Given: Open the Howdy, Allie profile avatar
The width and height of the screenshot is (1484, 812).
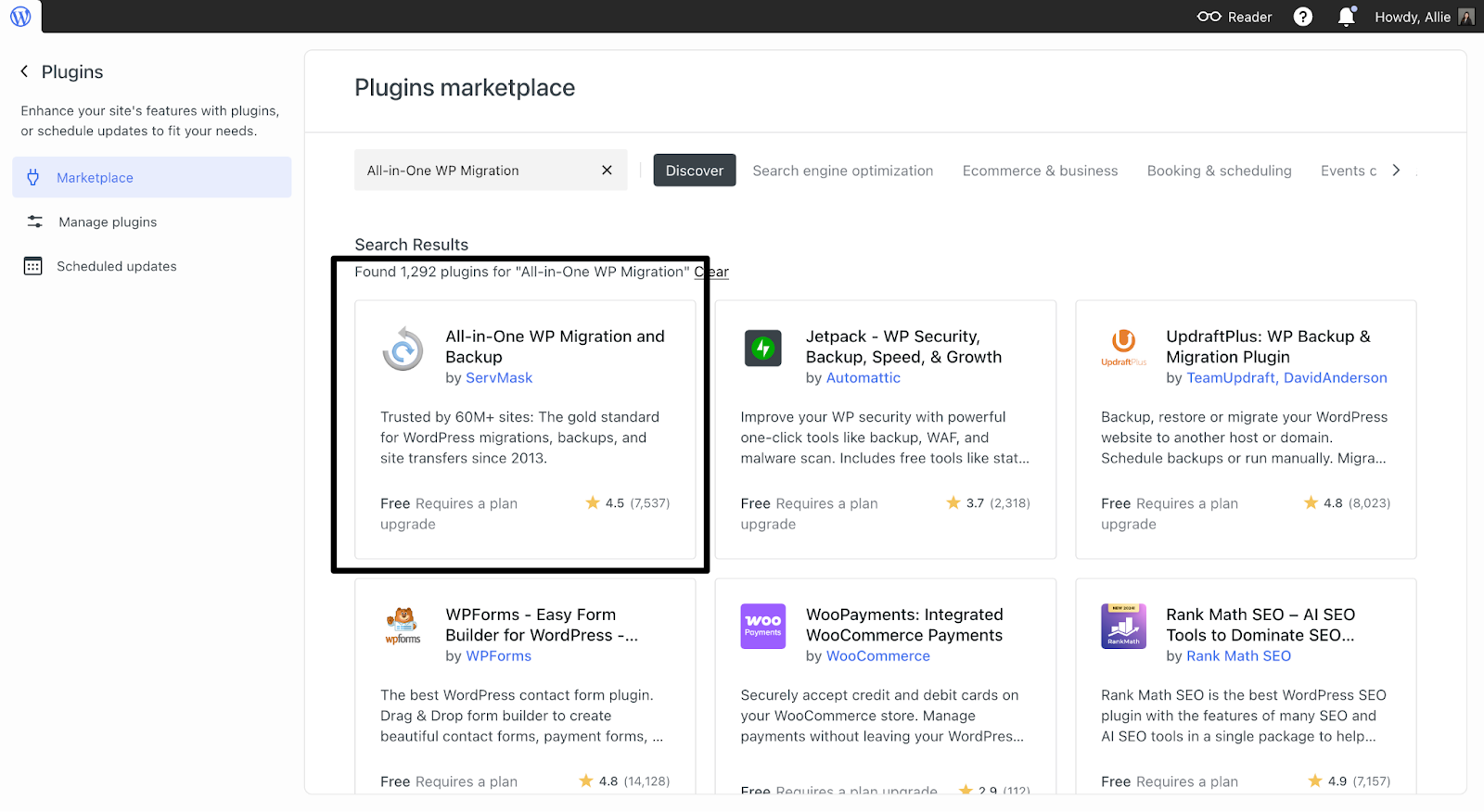Looking at the screenshot, I should pos(1466,17).
